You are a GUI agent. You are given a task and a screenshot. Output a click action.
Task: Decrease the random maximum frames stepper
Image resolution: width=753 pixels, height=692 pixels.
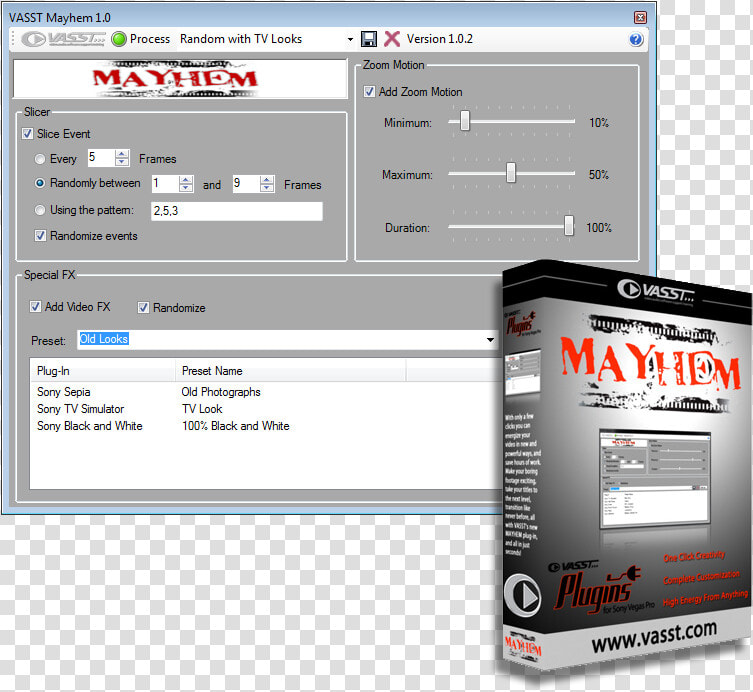pos(267,188)
